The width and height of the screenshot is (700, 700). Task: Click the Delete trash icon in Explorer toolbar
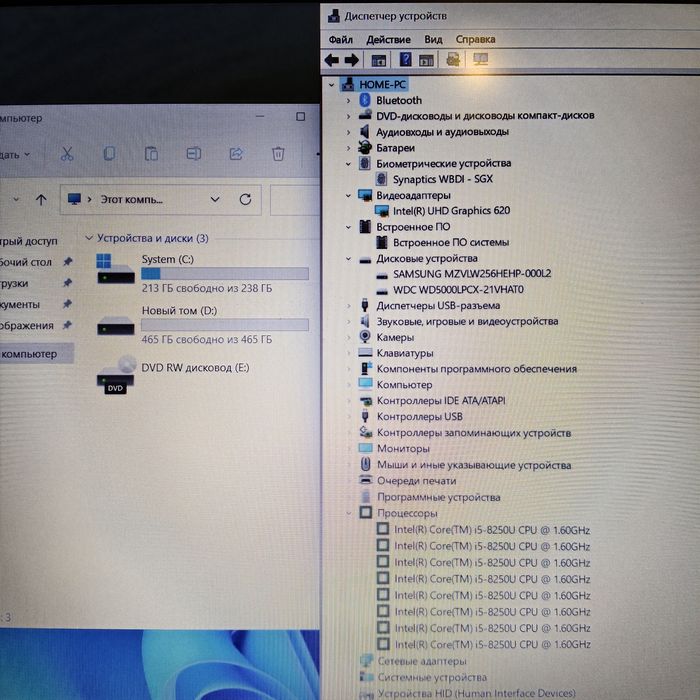click(278, 154)
